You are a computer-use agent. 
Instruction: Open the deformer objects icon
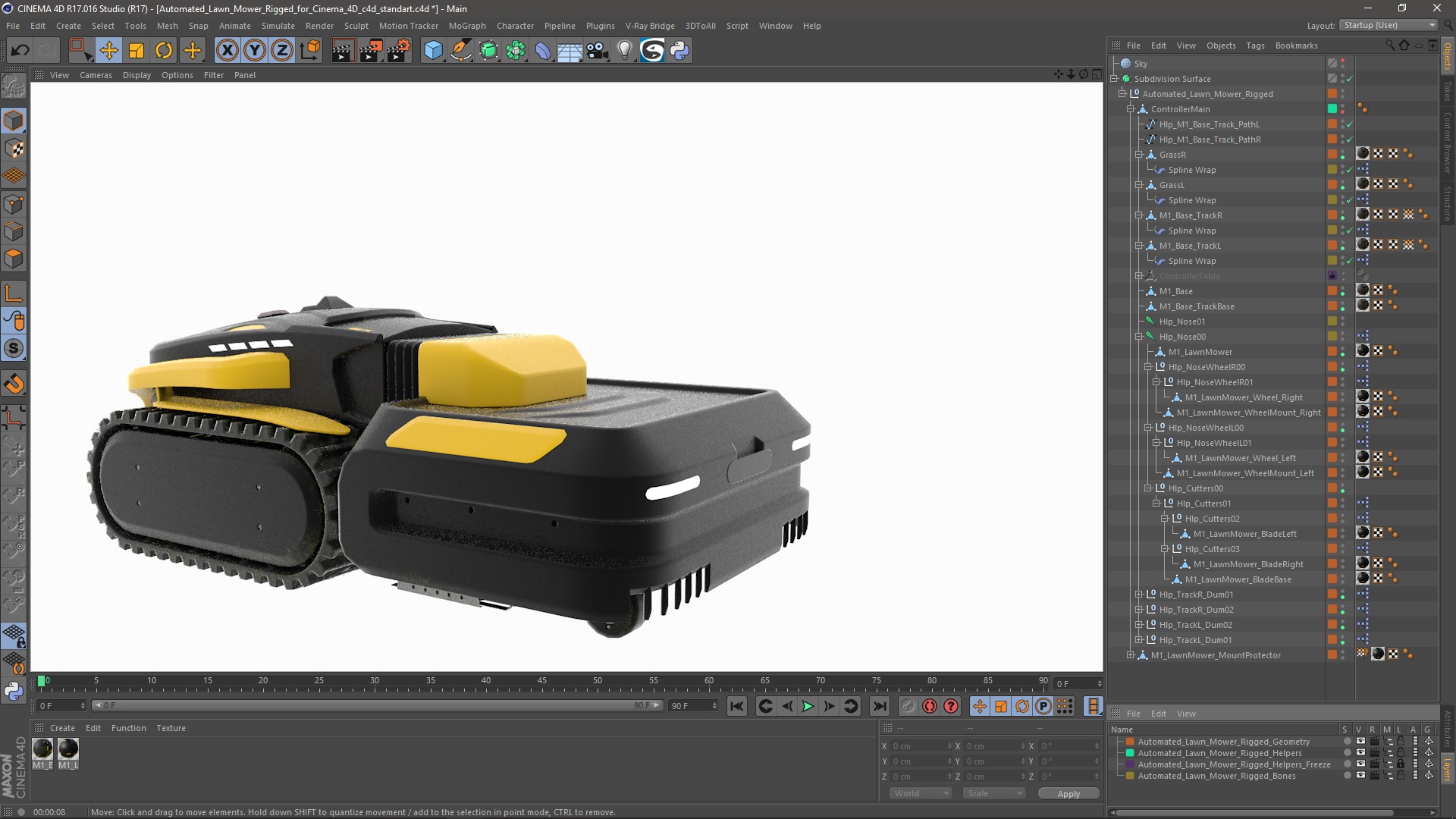click(543, 51)
